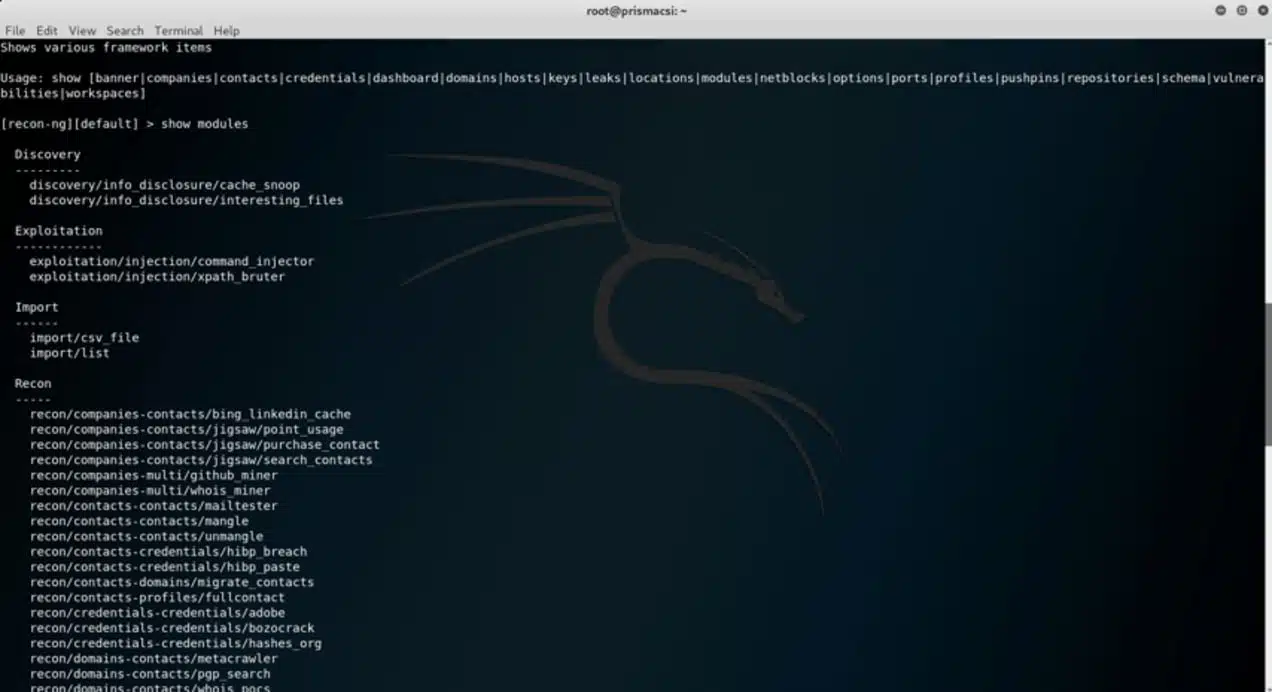Open the View menu

coord(82,31)
